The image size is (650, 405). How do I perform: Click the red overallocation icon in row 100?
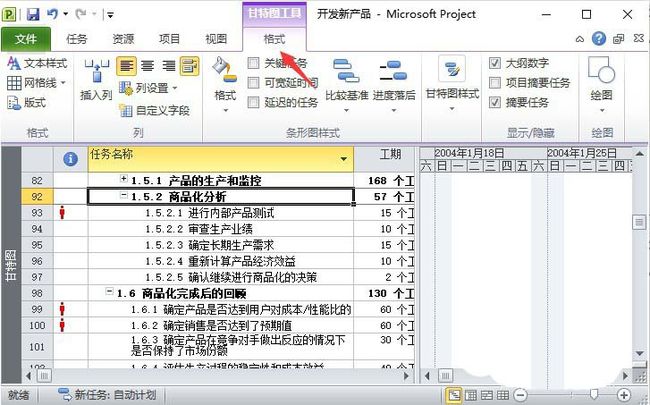(x=62, y=325)
